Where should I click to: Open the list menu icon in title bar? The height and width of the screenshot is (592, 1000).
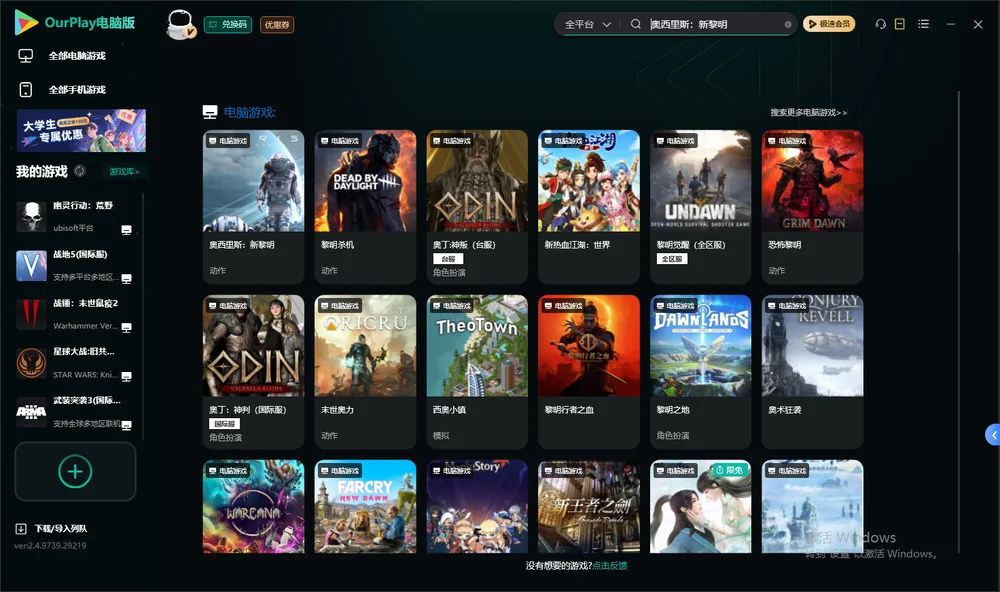click(923, 24)
